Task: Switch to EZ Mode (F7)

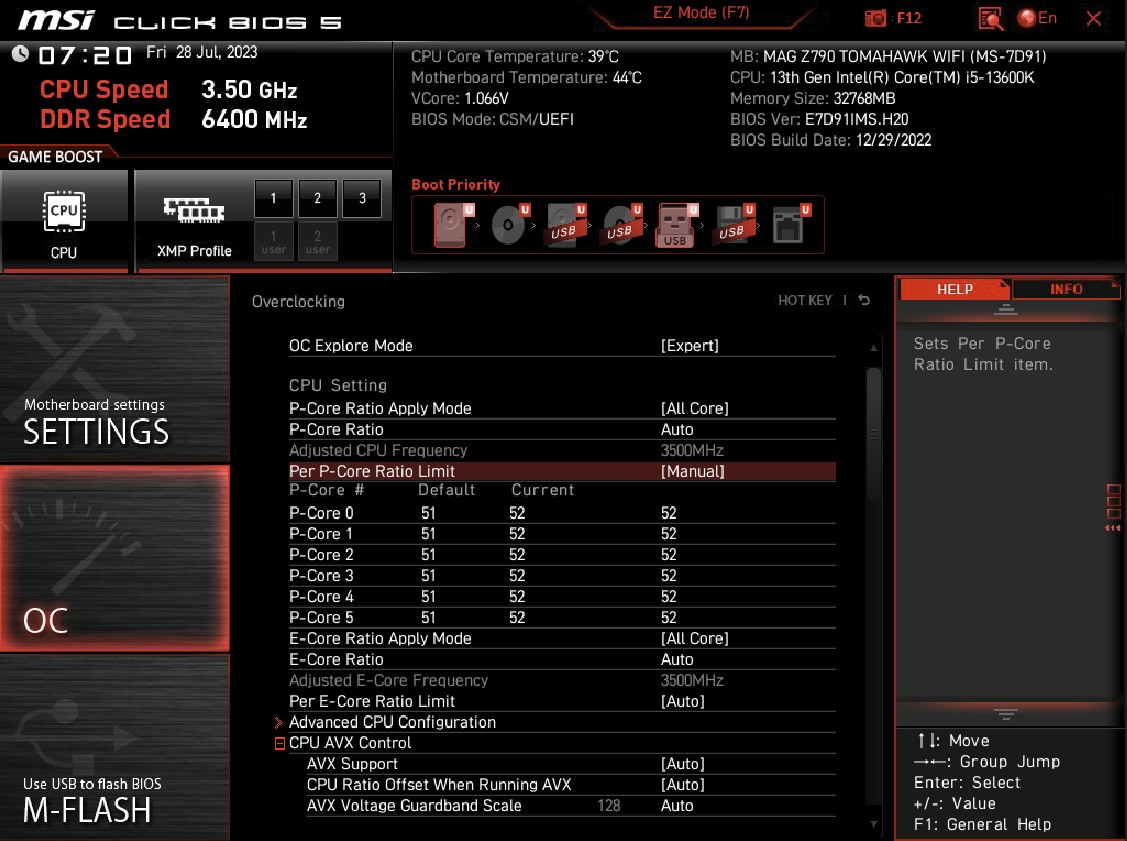Action: [x=701, y=13]
